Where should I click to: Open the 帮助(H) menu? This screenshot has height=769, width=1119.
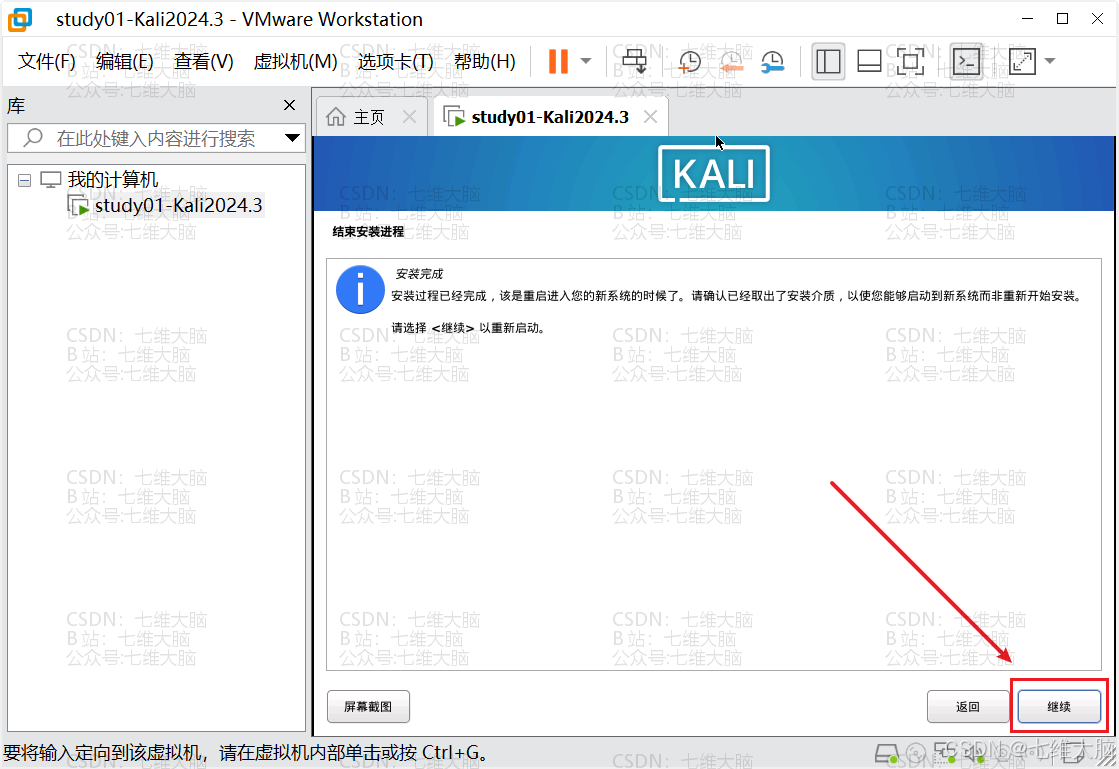485,62
